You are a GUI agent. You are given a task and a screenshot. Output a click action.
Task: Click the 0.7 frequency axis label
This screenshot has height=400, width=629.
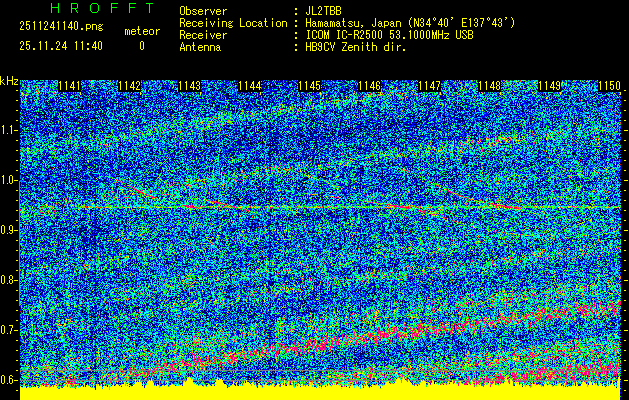click(9, 330)
